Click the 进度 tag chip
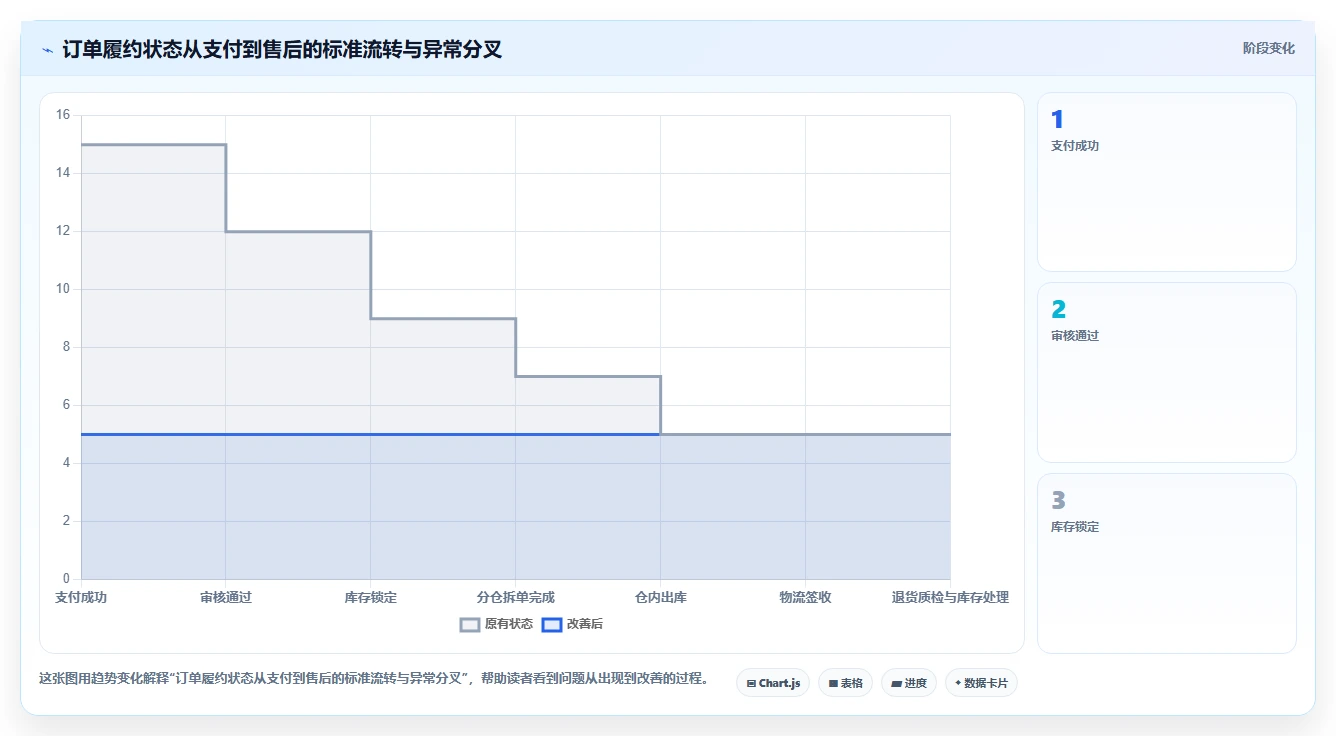1336x736 pixels. coord(909,683)
